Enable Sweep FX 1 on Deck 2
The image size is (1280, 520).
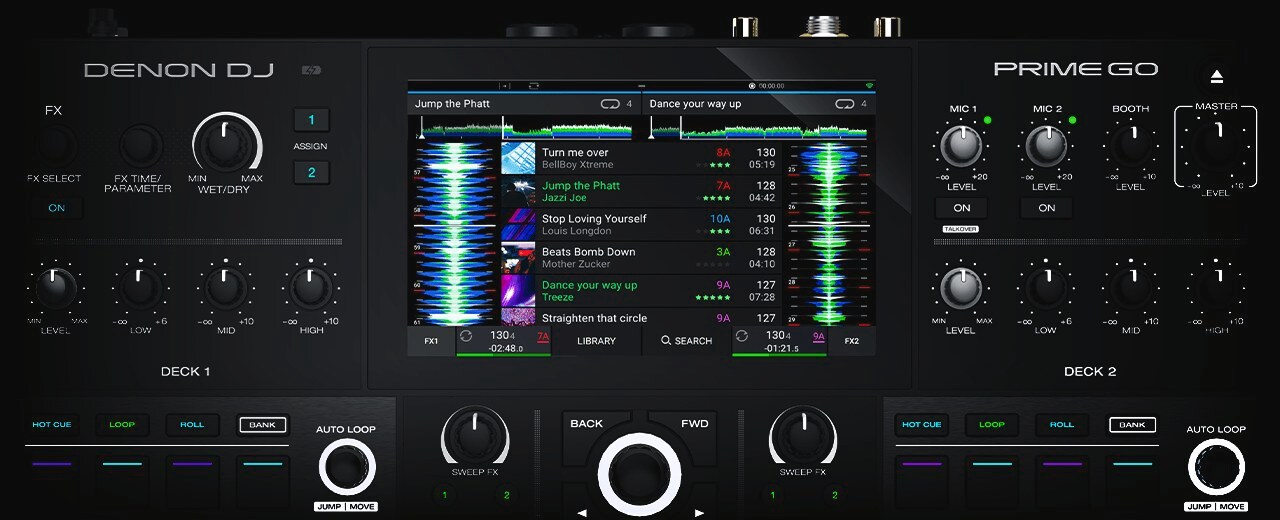pyautogui.click(x=772, y=495)
